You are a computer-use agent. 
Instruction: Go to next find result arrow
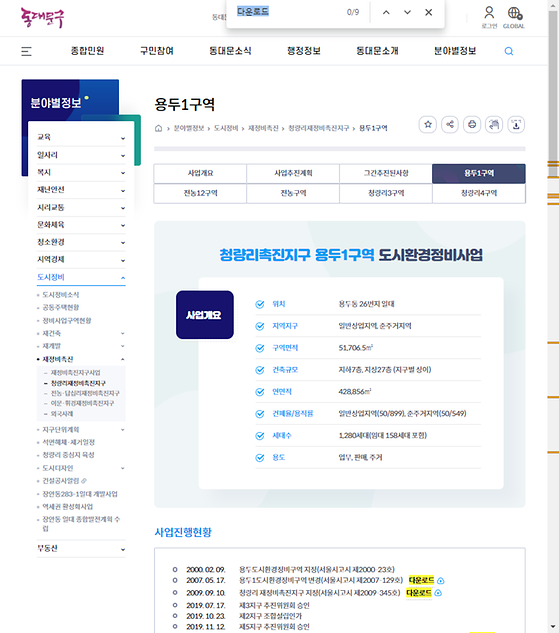pyautogui.click(x=407, y=13)
